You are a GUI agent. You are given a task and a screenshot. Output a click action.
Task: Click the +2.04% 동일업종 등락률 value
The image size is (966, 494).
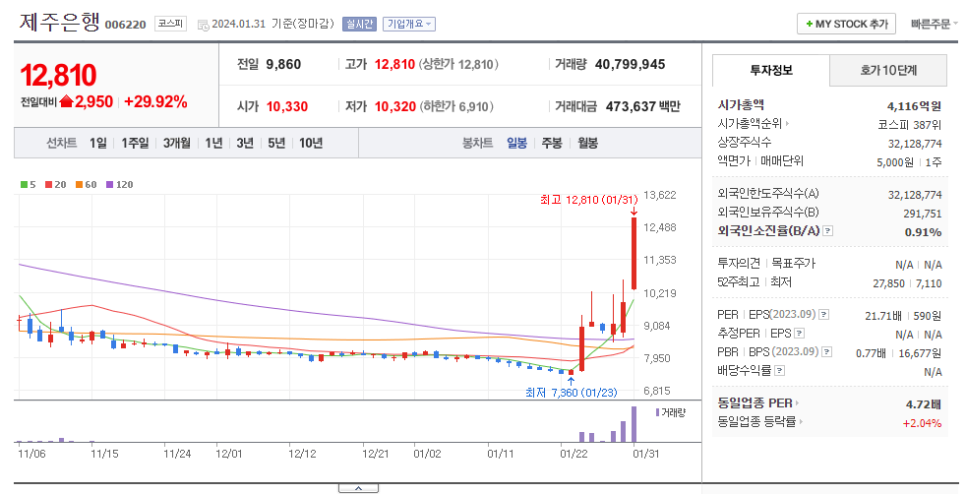pos(922,423)
